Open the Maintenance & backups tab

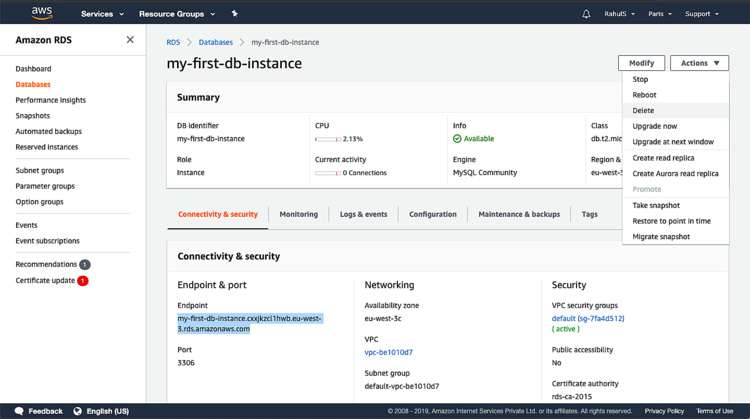(519, 214)
